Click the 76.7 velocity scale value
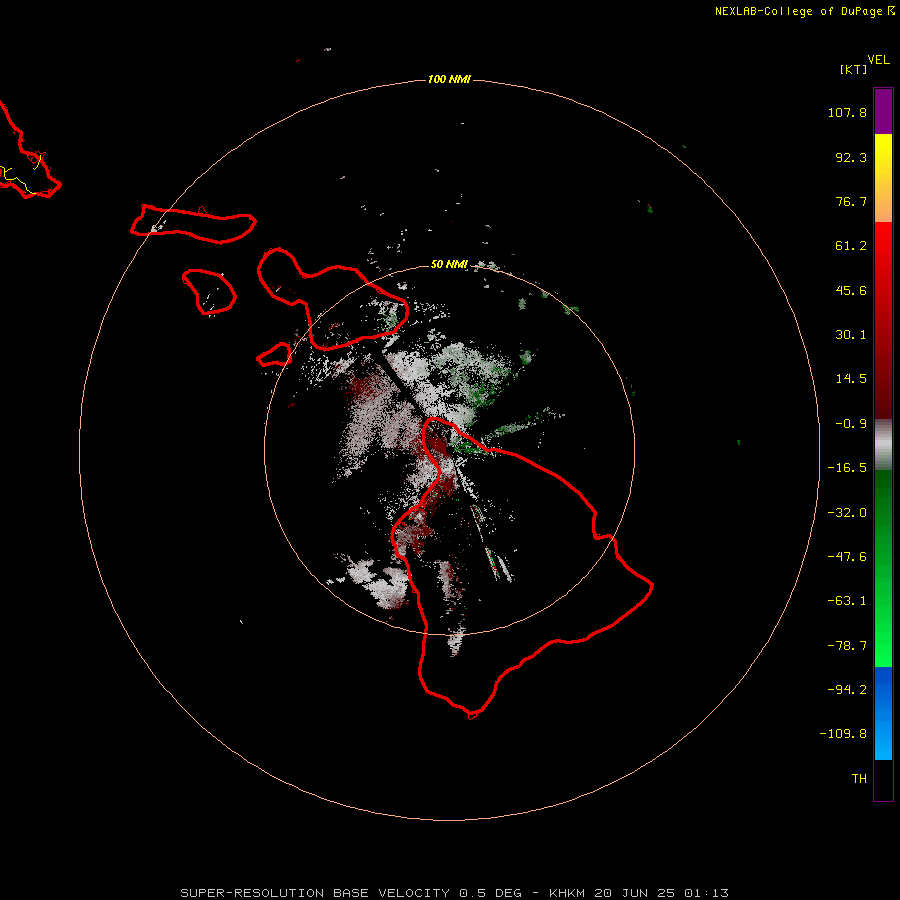The height and width of the screenshot is (900, 900). pos(851,201)
